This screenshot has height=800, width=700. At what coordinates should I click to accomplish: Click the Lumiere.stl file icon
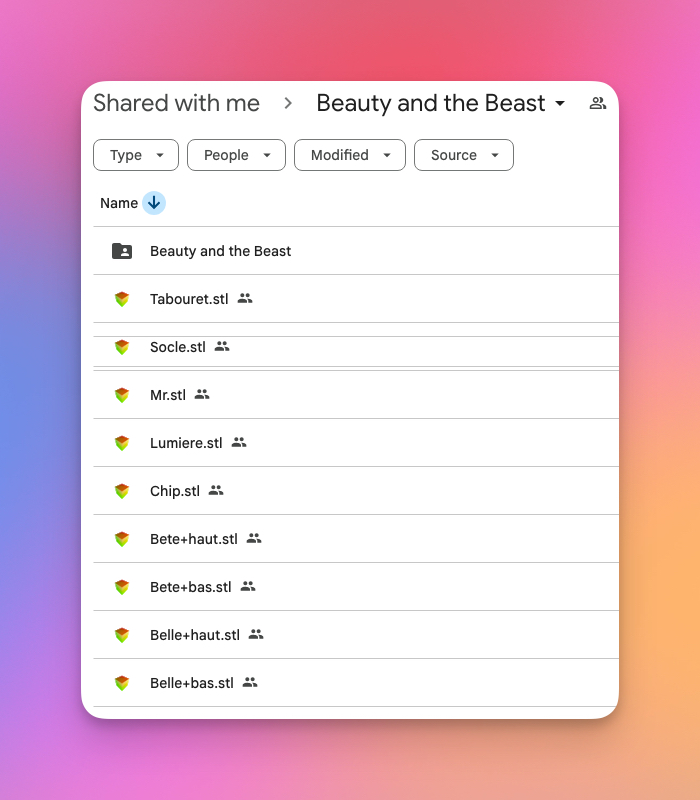(122, 443)
